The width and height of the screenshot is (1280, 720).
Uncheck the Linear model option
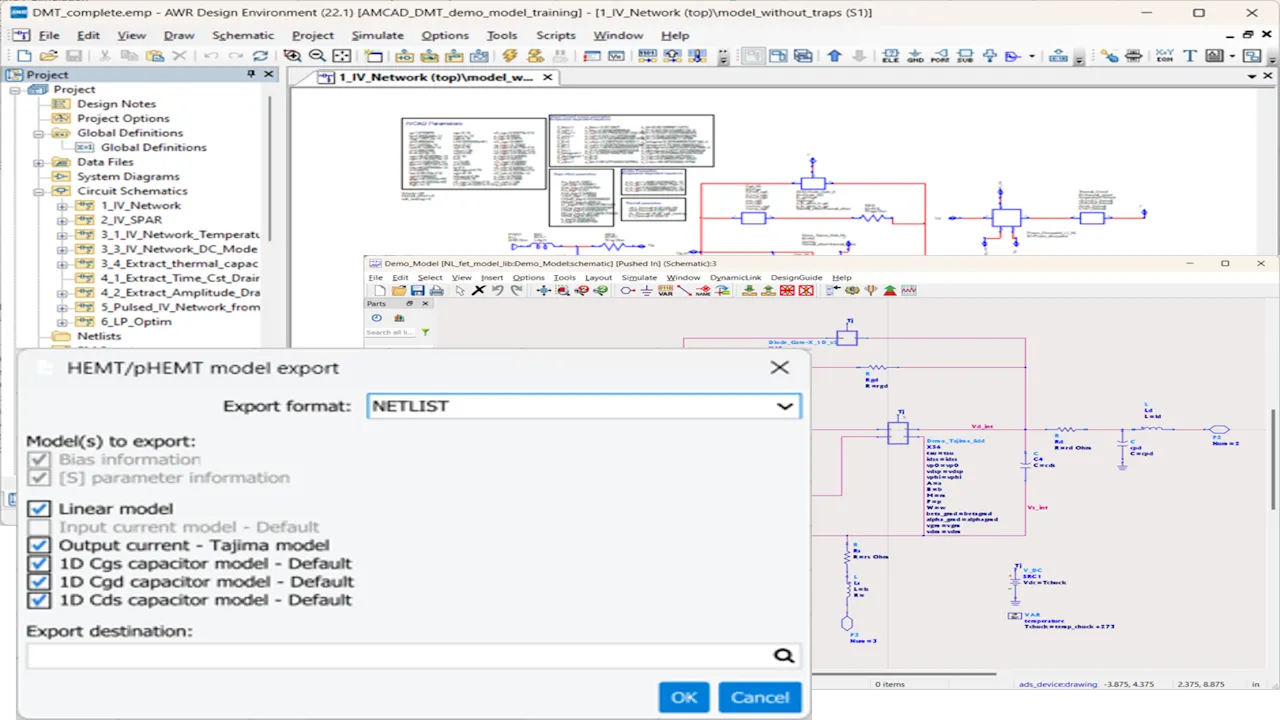coord(39,508)
